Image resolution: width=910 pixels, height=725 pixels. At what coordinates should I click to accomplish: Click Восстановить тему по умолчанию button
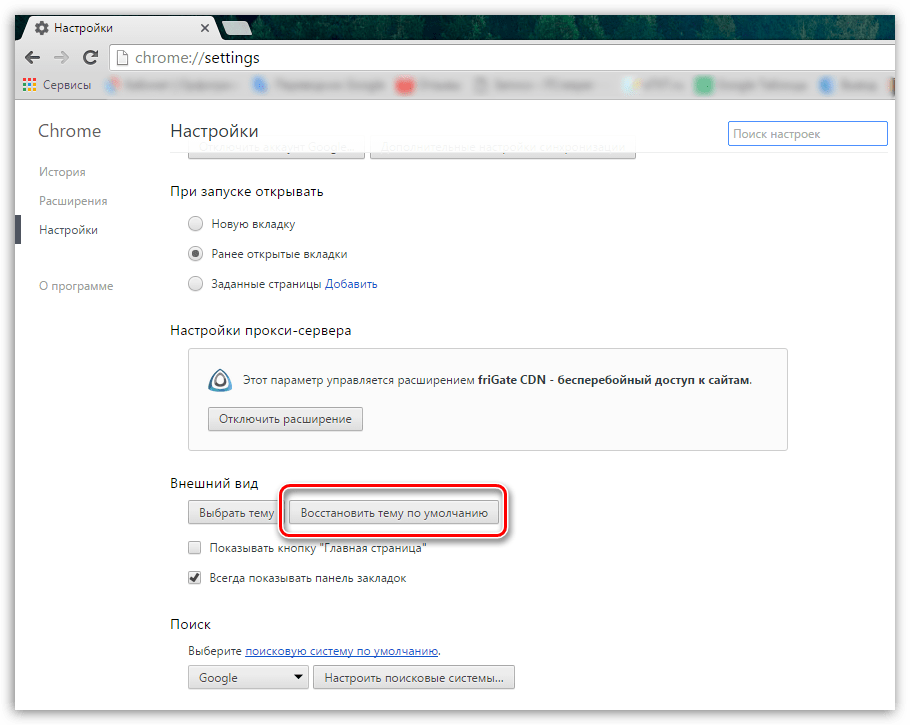click(x=394, y=513)
